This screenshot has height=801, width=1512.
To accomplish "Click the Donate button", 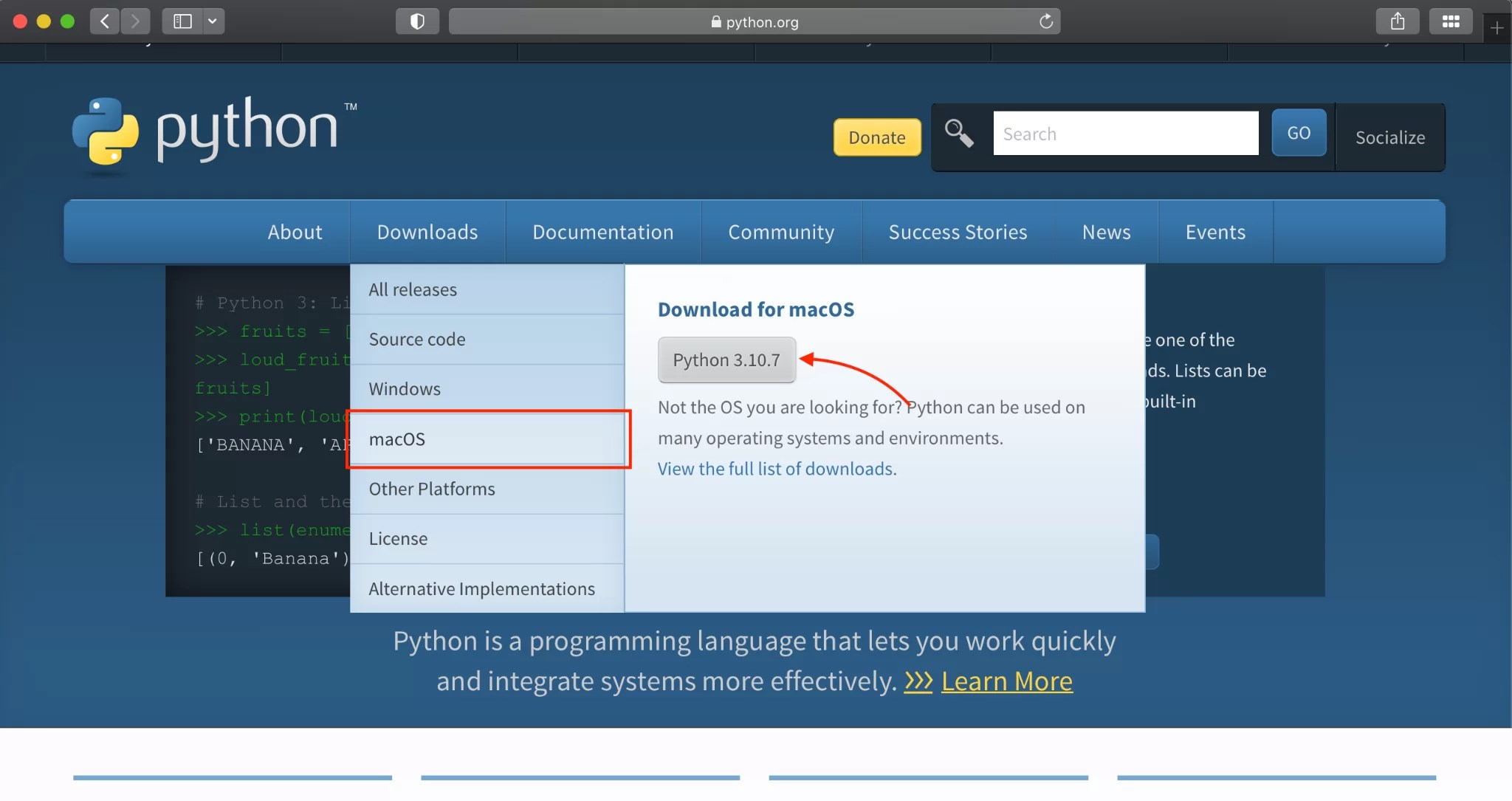I will [x=876, y=137].
